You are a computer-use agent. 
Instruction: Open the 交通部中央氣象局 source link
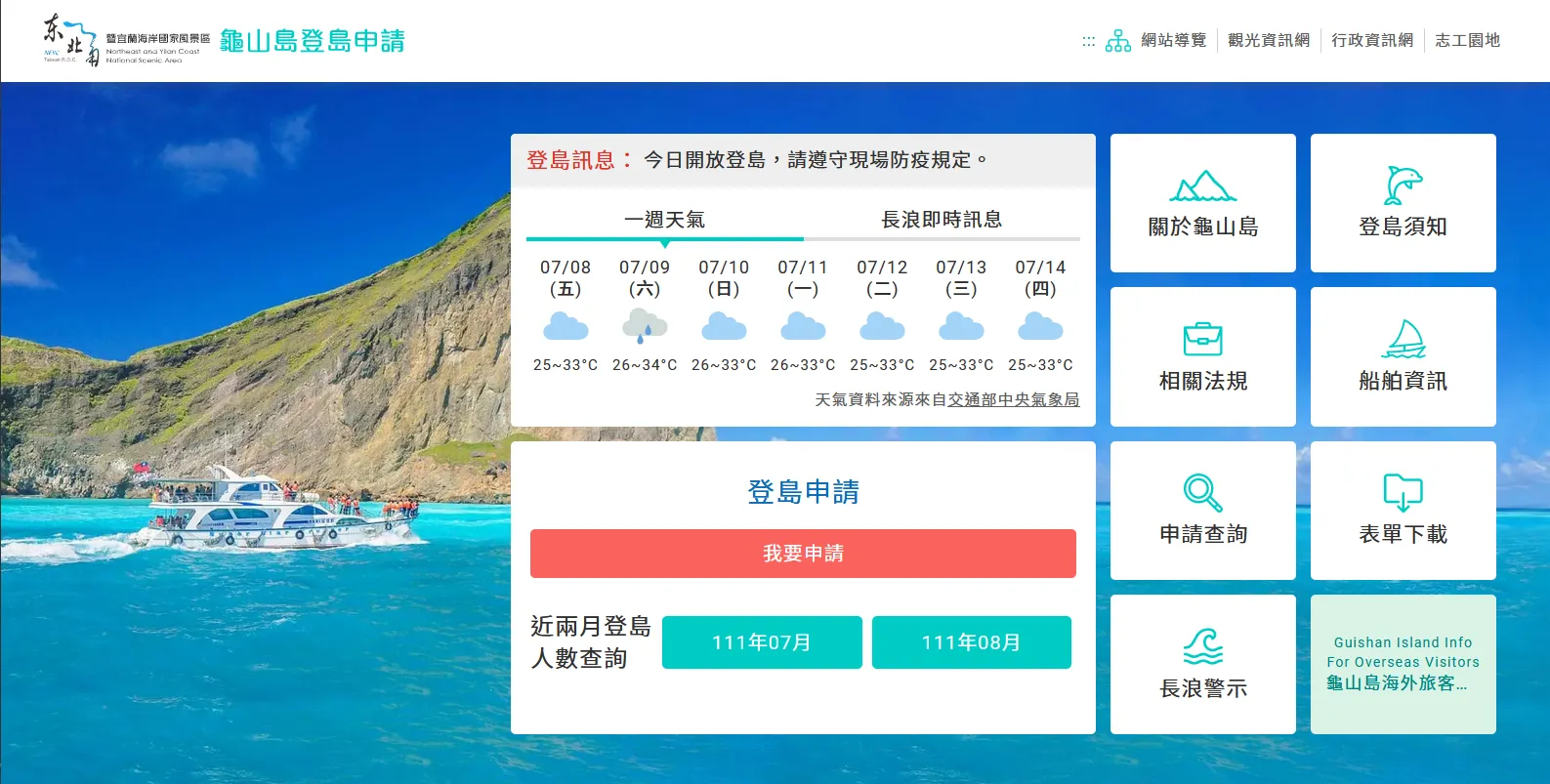(1013, 399)
